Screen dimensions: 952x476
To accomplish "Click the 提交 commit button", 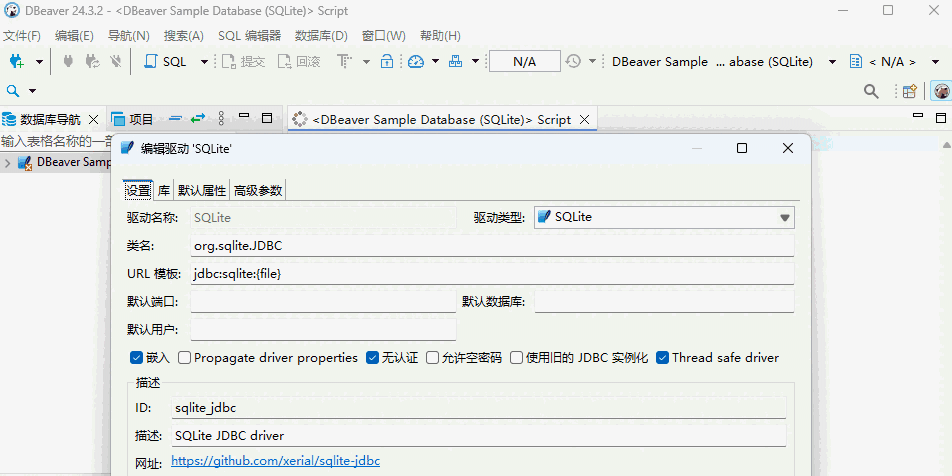I will pos(243,62).
